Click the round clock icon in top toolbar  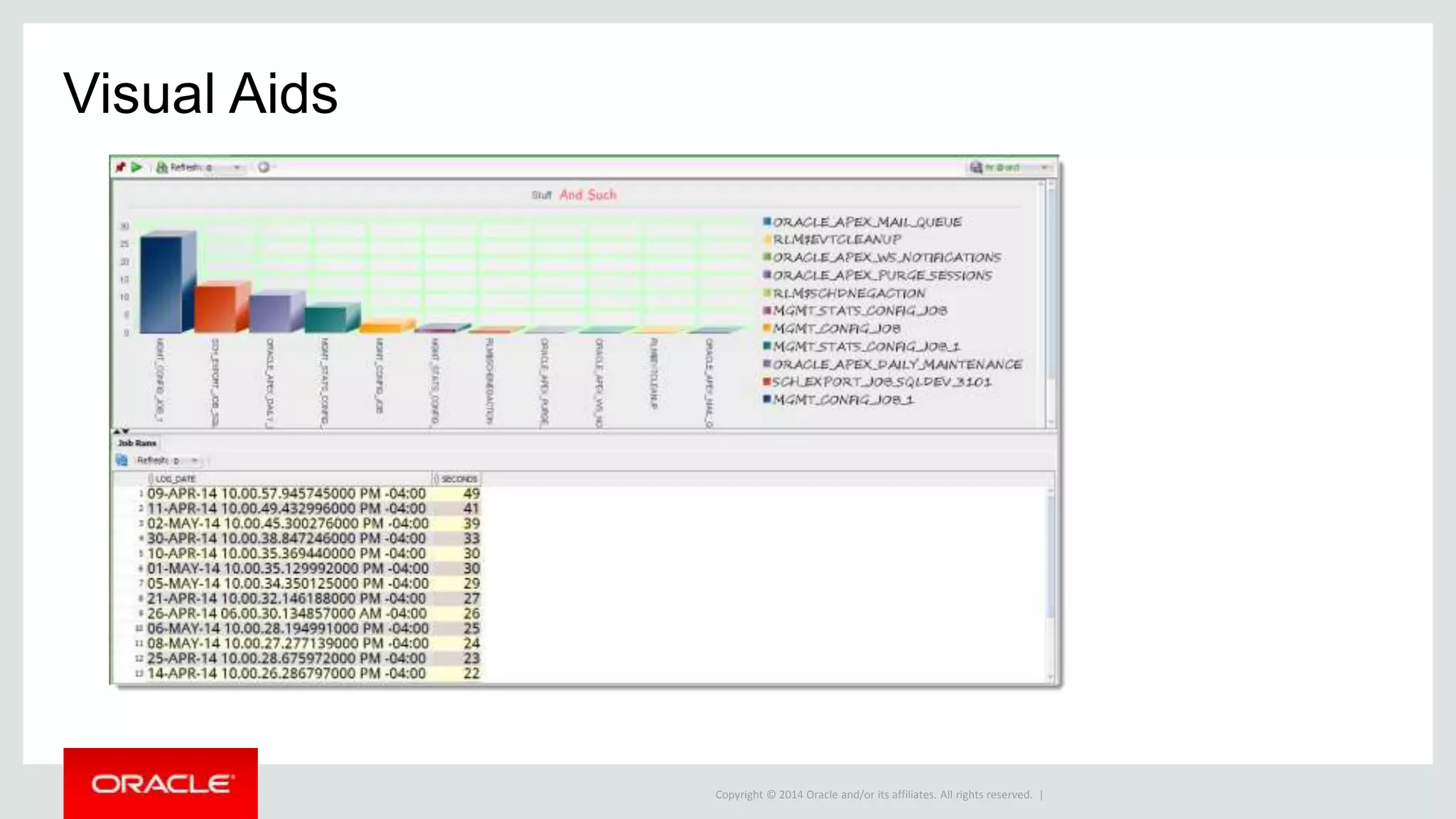point(264,167)
